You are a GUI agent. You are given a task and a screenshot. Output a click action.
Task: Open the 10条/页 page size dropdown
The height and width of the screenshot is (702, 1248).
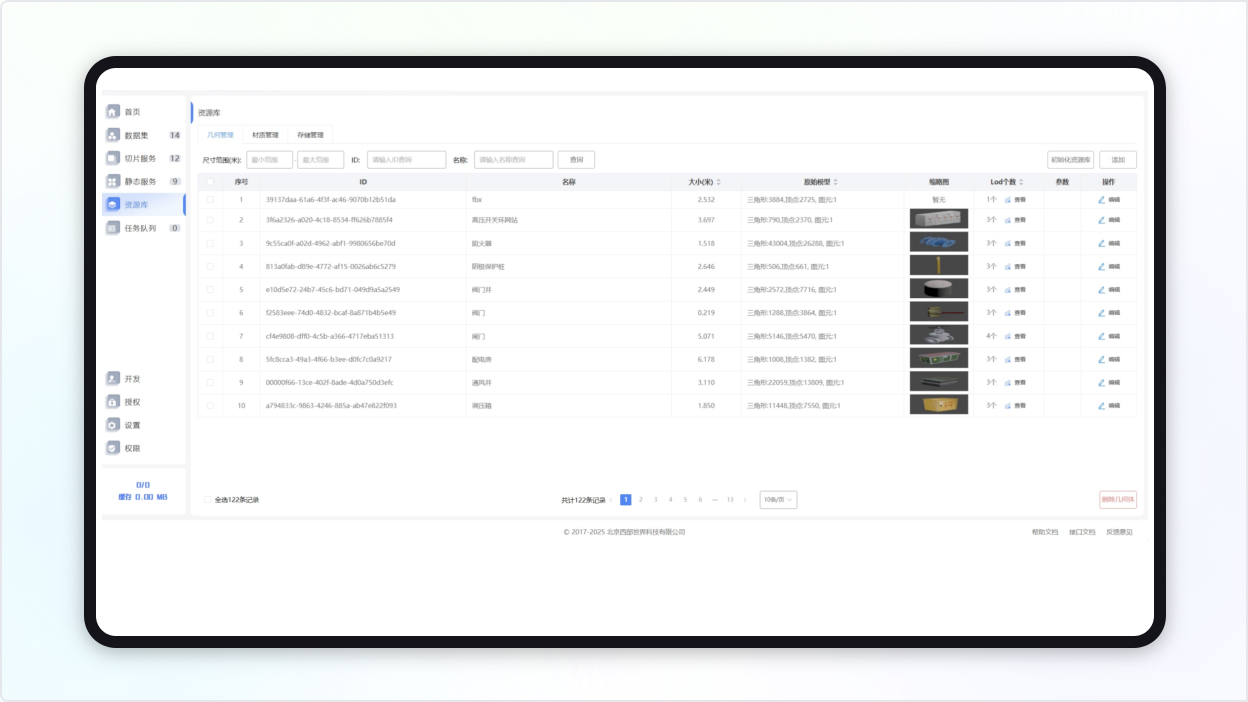778,499
